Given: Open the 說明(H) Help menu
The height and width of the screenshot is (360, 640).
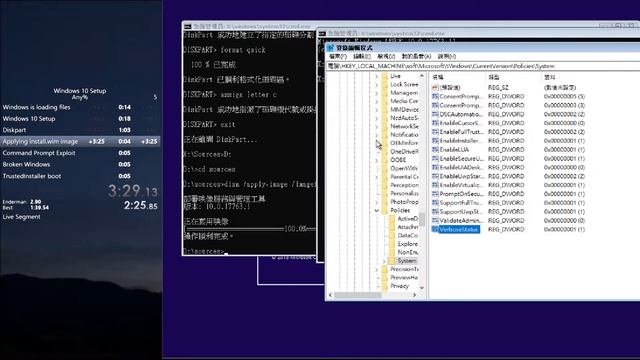Looking at the screenshot, I should (x=447, y=56).
